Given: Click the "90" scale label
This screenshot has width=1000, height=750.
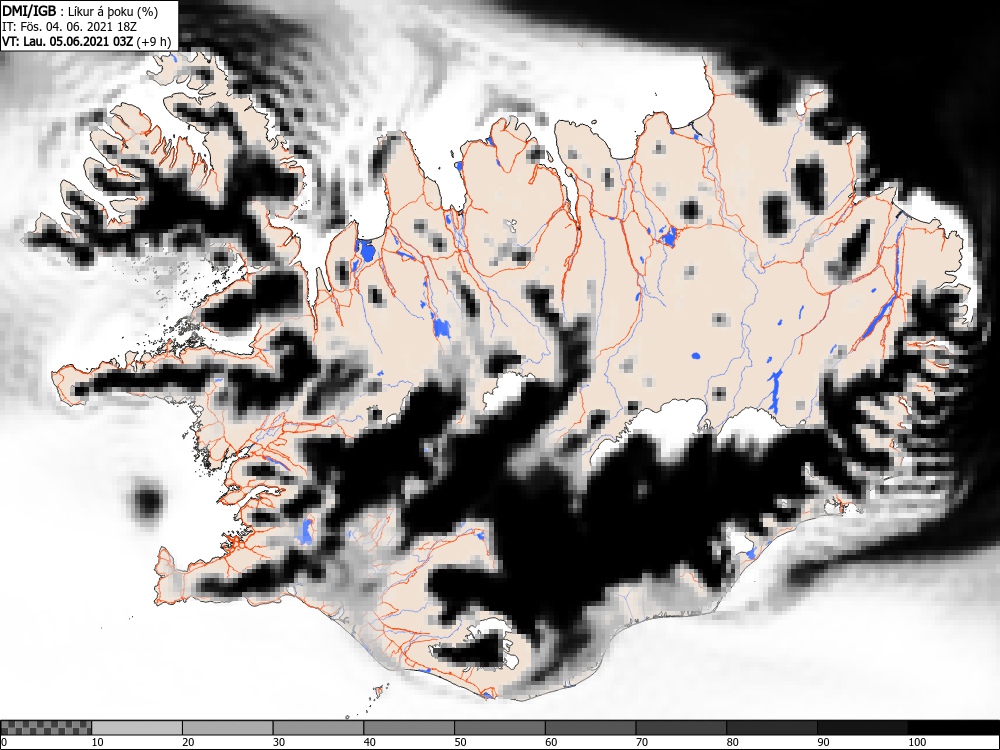Looking at the screenshot, I should pos(822,742).
